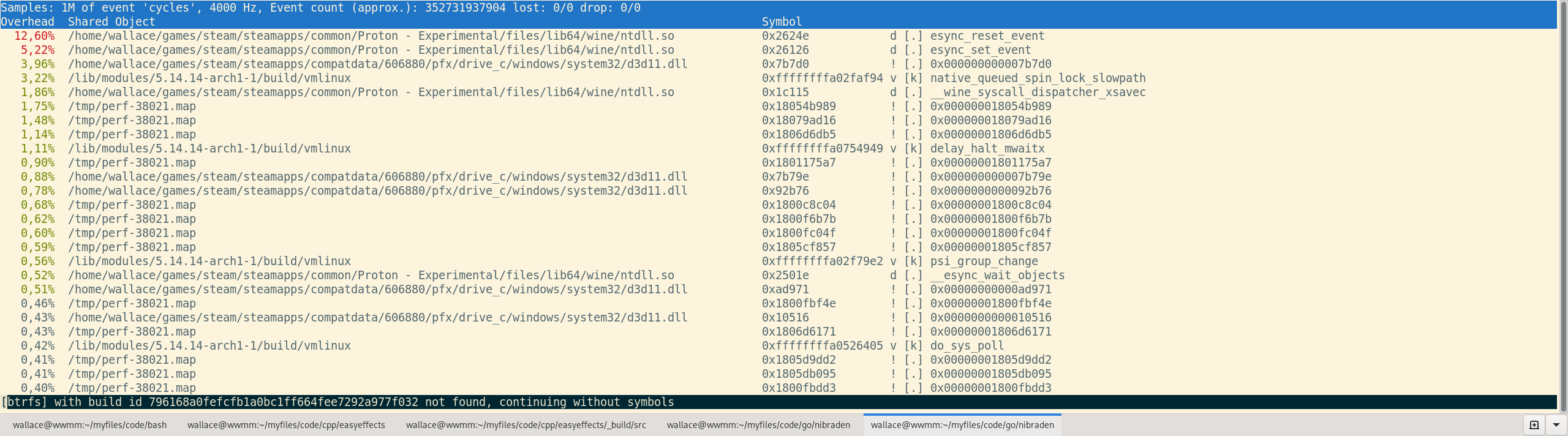Switch to the code/cpp/easyeffects tab
This screenshot has height=436, width=1568.
pyautogui.click(x=286, y=425)
